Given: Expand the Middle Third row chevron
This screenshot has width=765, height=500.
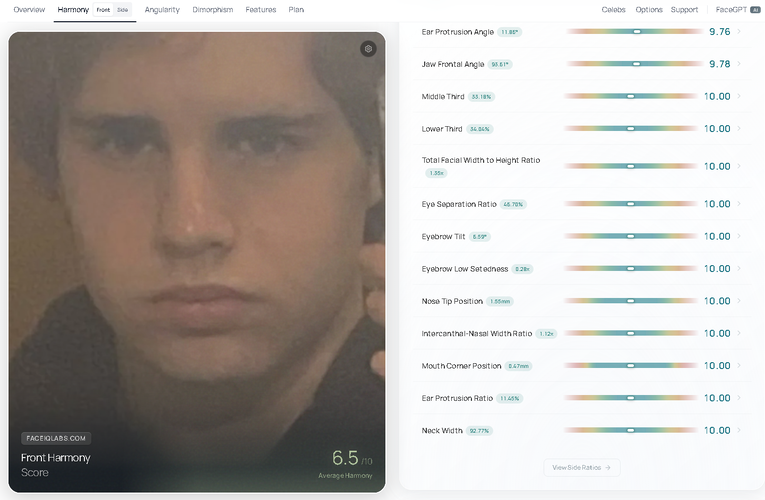Looking at the screenshot, I should coord(739,96).
